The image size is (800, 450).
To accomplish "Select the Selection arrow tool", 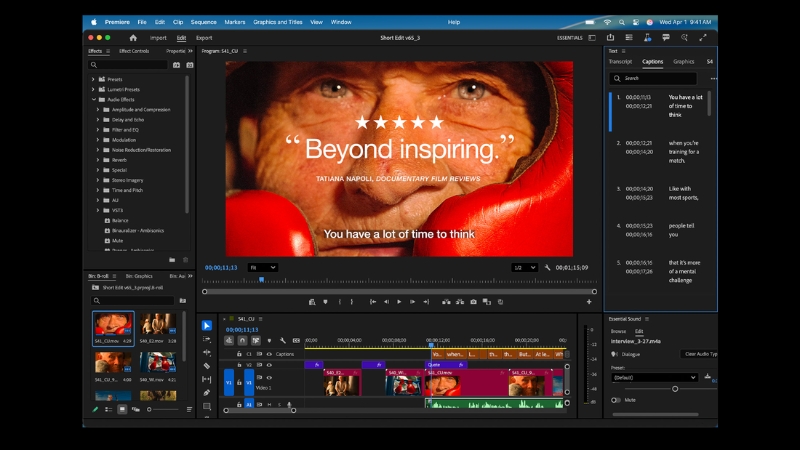I will tap(207, 325).
